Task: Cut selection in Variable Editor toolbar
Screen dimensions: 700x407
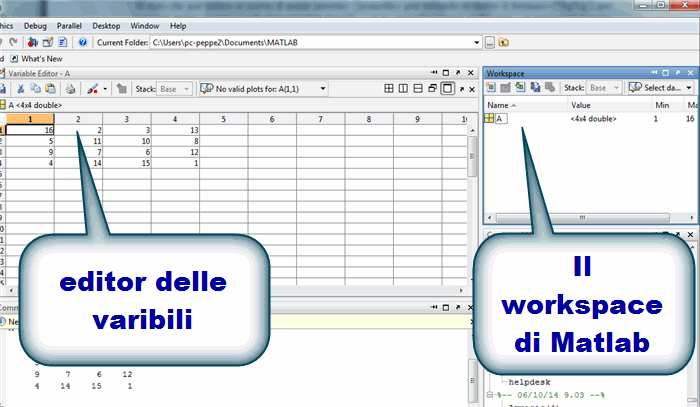Action: coord(21,89)
